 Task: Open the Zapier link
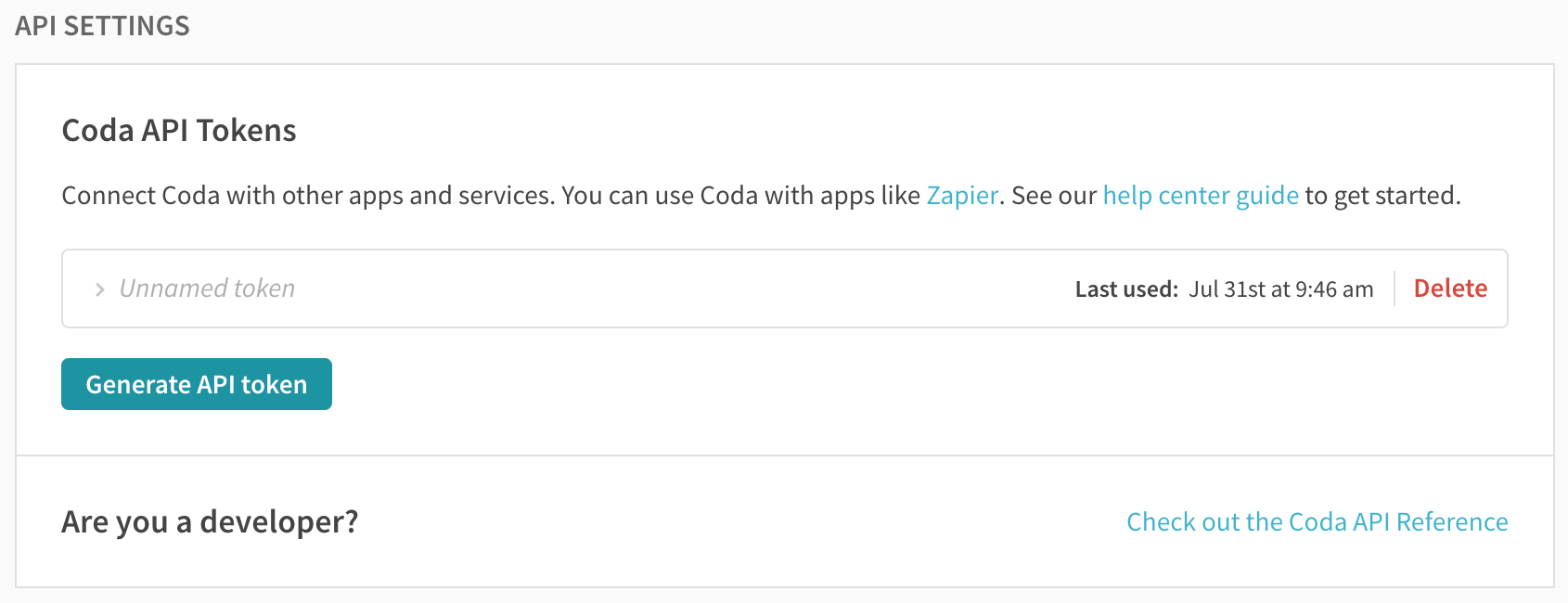pyautogui.click(x=962, y=196)
